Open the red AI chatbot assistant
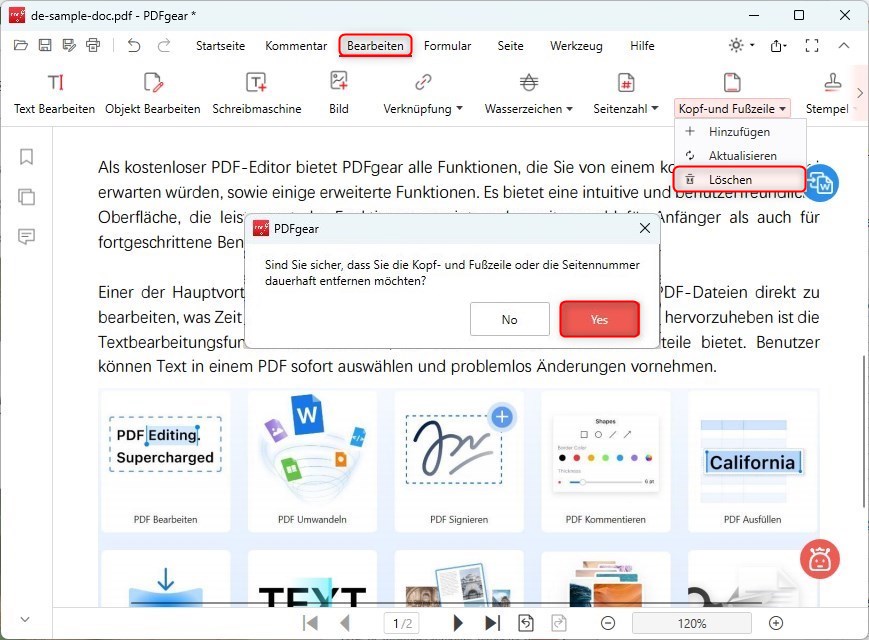 [820, 559]
